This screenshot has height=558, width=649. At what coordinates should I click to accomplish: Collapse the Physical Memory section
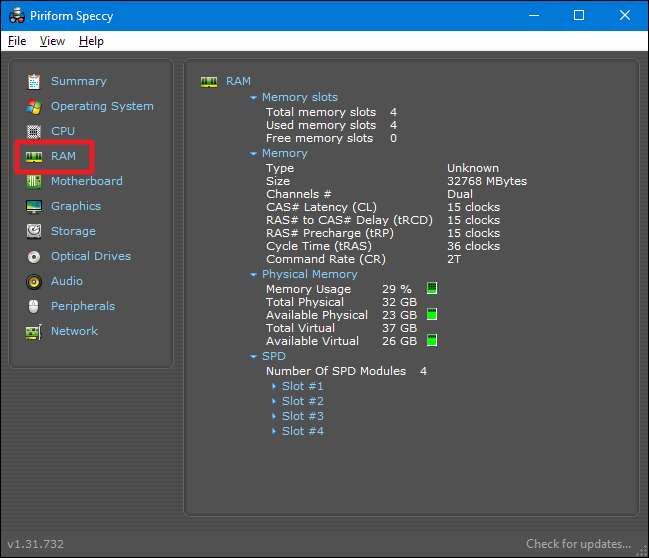click(x=254, y=274)
